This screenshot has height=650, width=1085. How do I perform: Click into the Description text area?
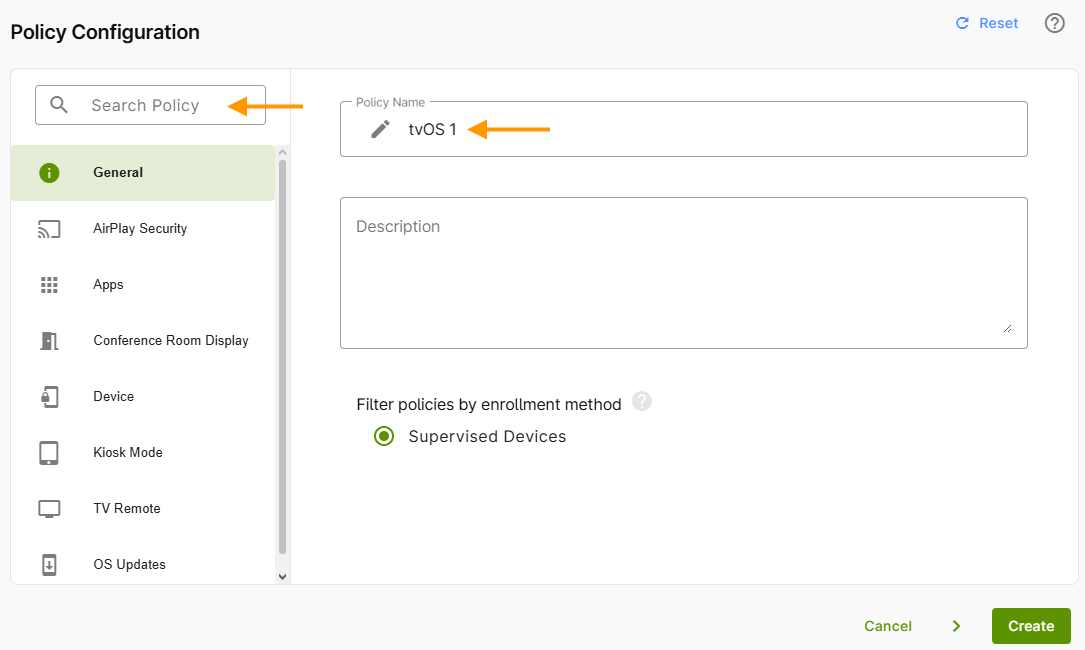point(684,273)
